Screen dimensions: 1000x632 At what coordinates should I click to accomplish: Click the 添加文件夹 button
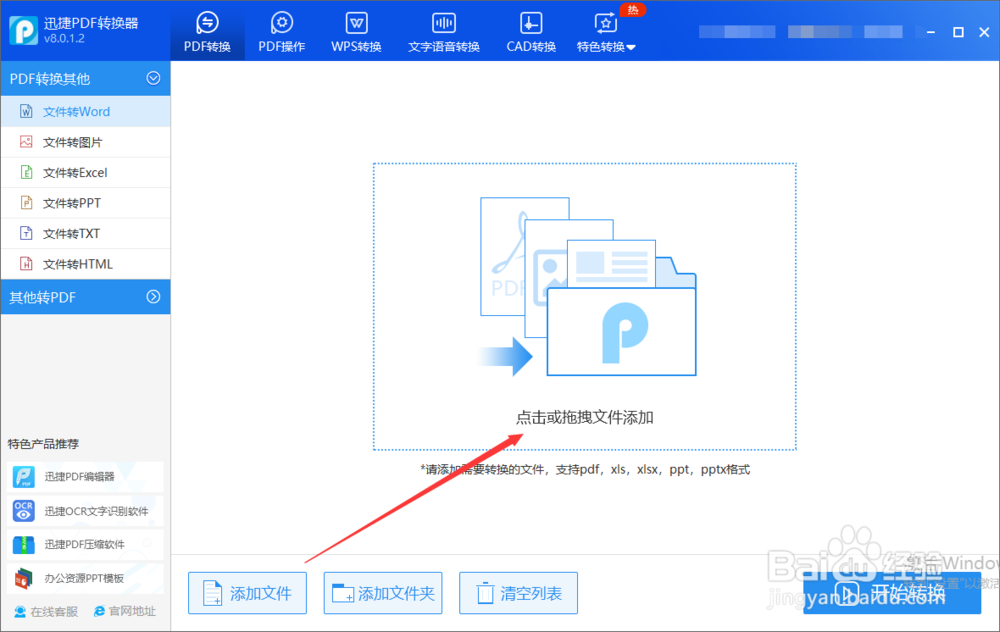click(x=383, y=593)
